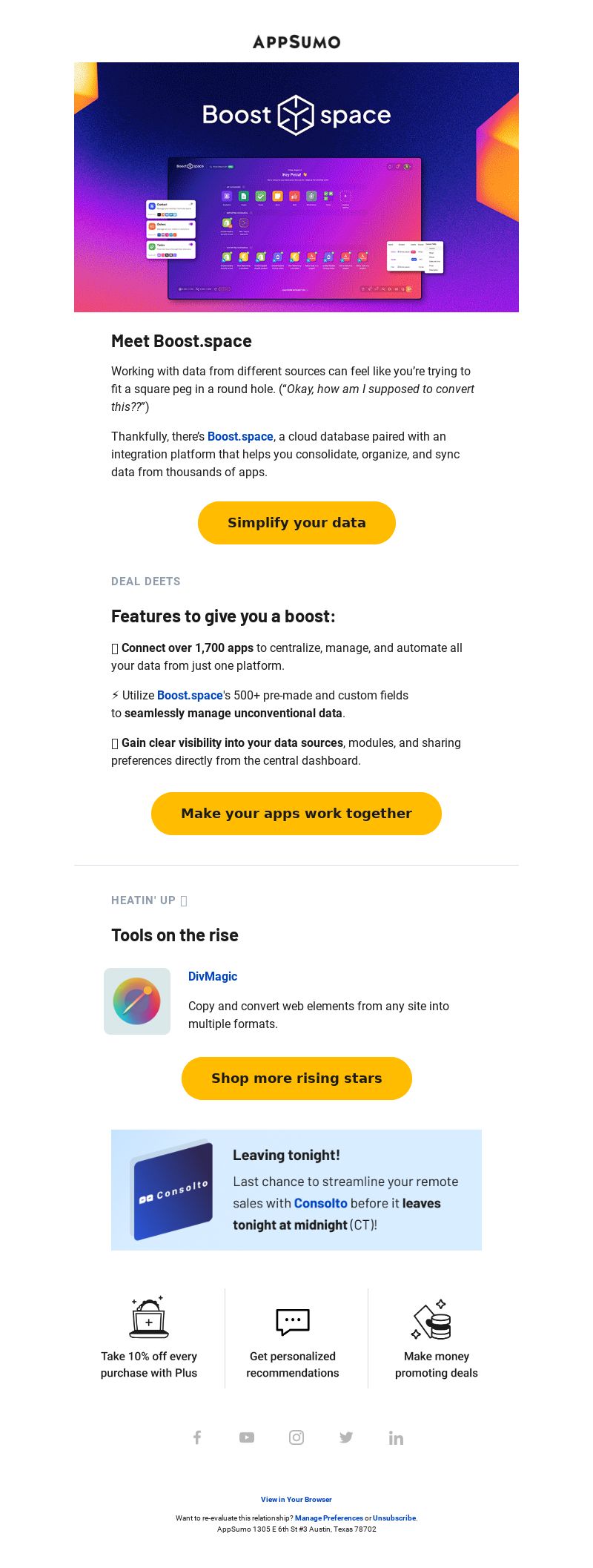Open the Twitter social icon
593x1568 pixels.
coord(346,1437)
